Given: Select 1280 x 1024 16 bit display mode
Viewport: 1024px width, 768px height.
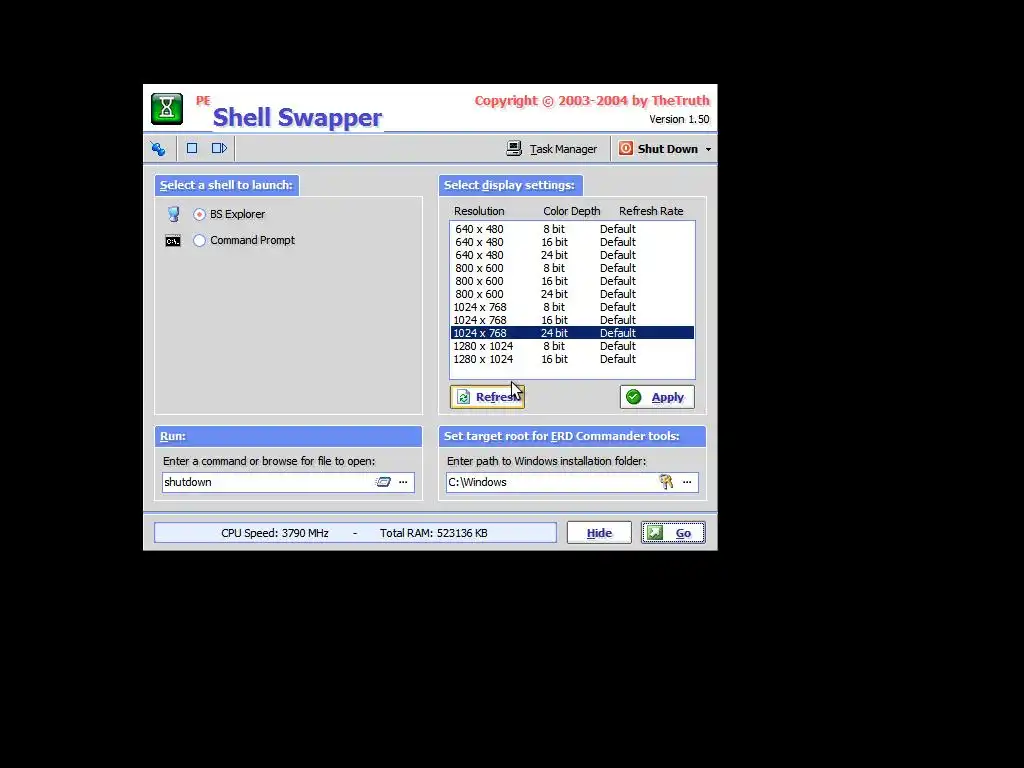Looking at the screenshot, I should pyautogui.click(x=572, y=359).
